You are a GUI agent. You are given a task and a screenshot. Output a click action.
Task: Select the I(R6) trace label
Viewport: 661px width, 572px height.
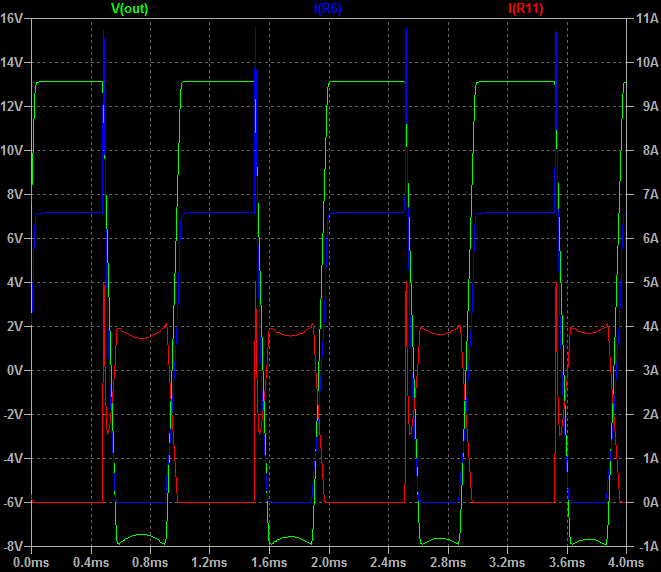[x=328, y=8]
